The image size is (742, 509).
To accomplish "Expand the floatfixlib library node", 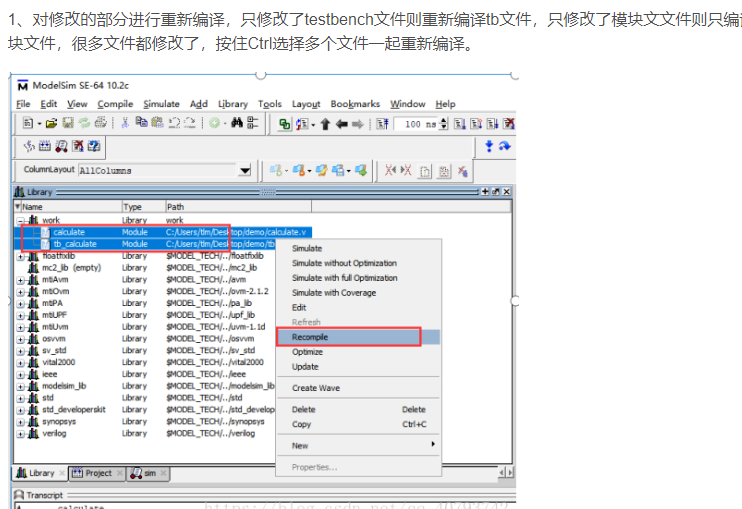I will (20, 256).
